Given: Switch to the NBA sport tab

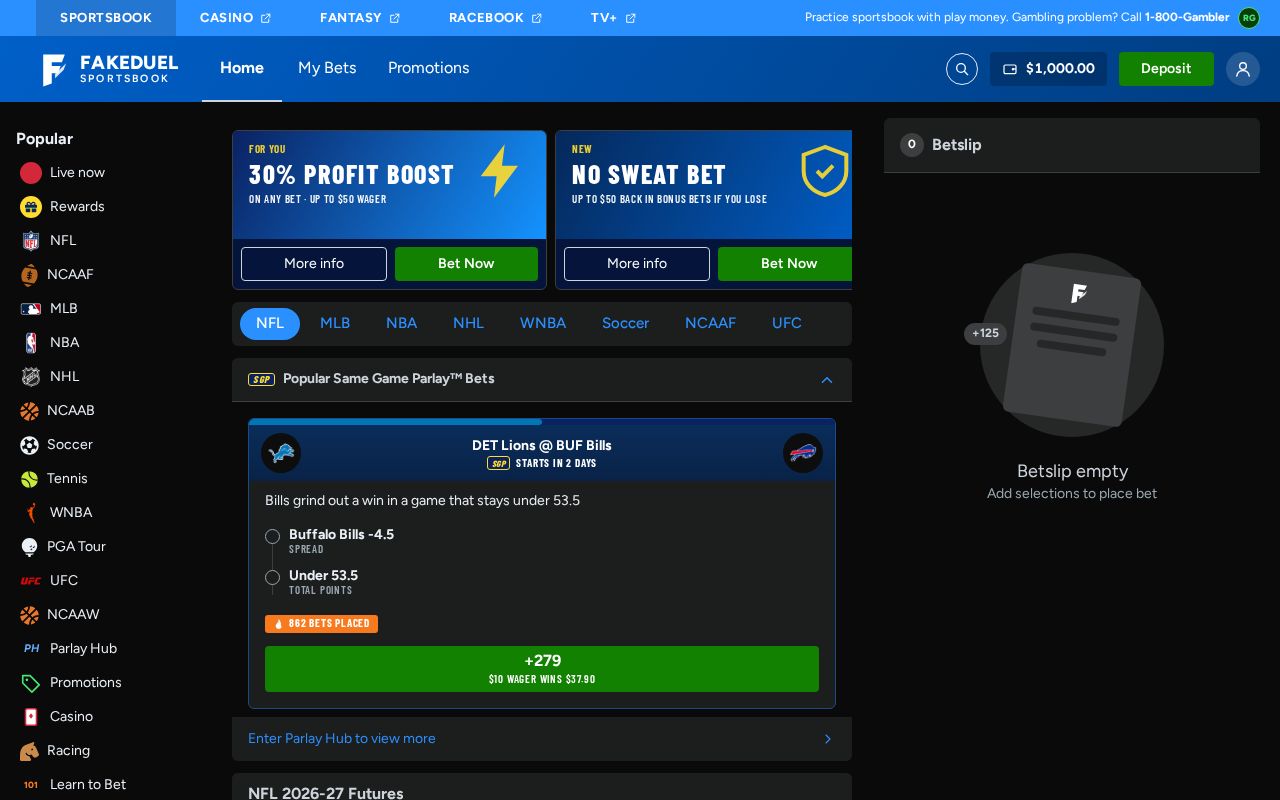Looking at the screenshot, I should click(401, 324).
